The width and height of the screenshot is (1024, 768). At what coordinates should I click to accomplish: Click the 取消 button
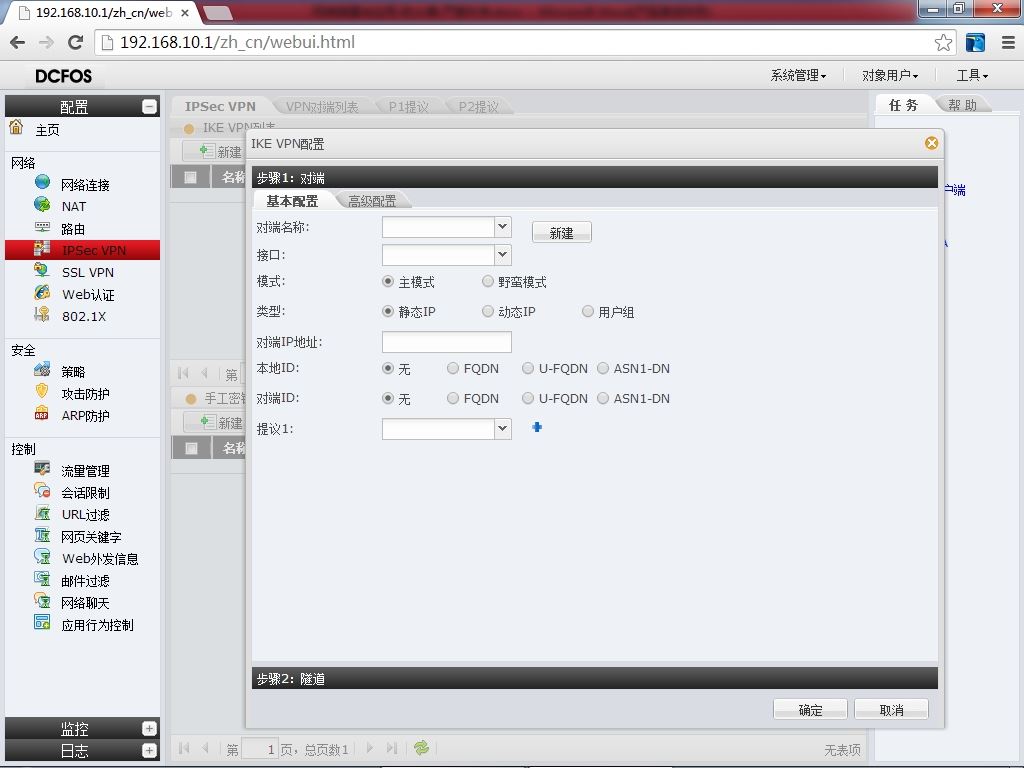[x=891, y=710]
